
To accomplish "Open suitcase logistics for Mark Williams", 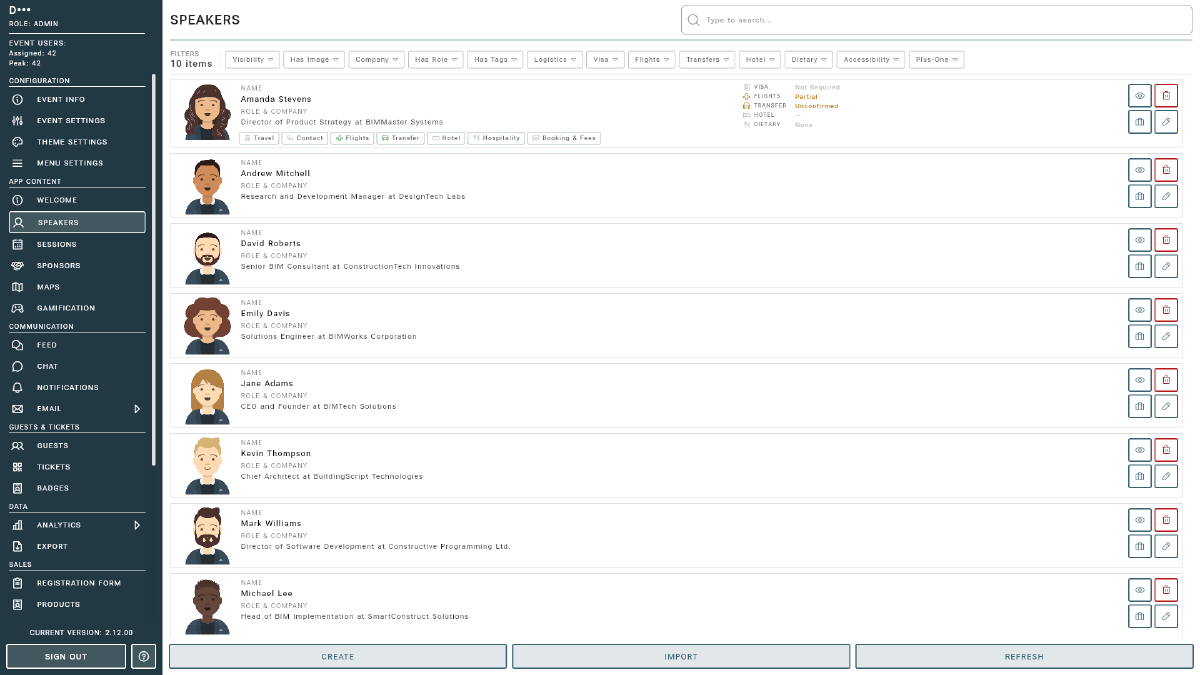I will pos(1140,546).
